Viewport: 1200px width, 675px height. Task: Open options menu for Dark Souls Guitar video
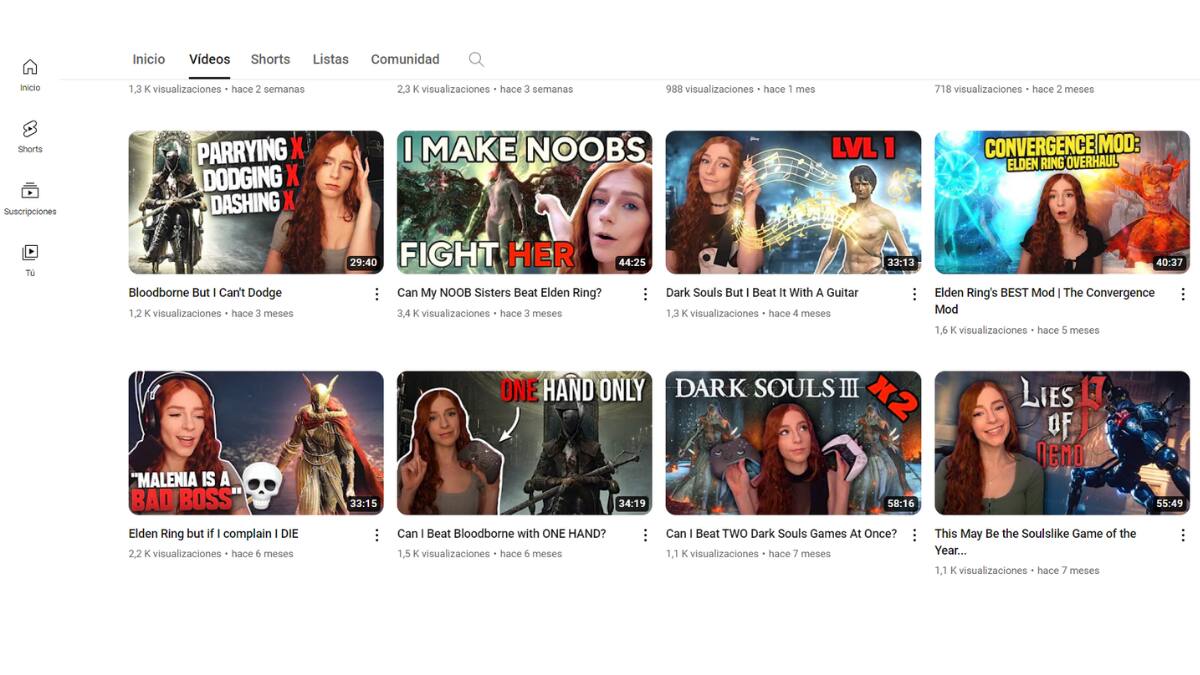click(x=914, y=294)
